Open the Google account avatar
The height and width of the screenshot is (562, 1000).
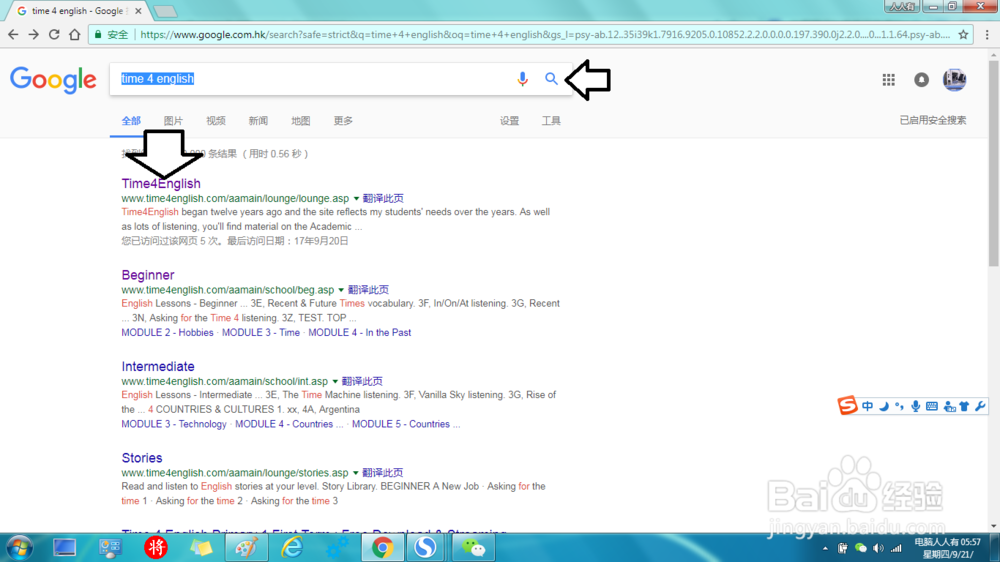[955, 80]
